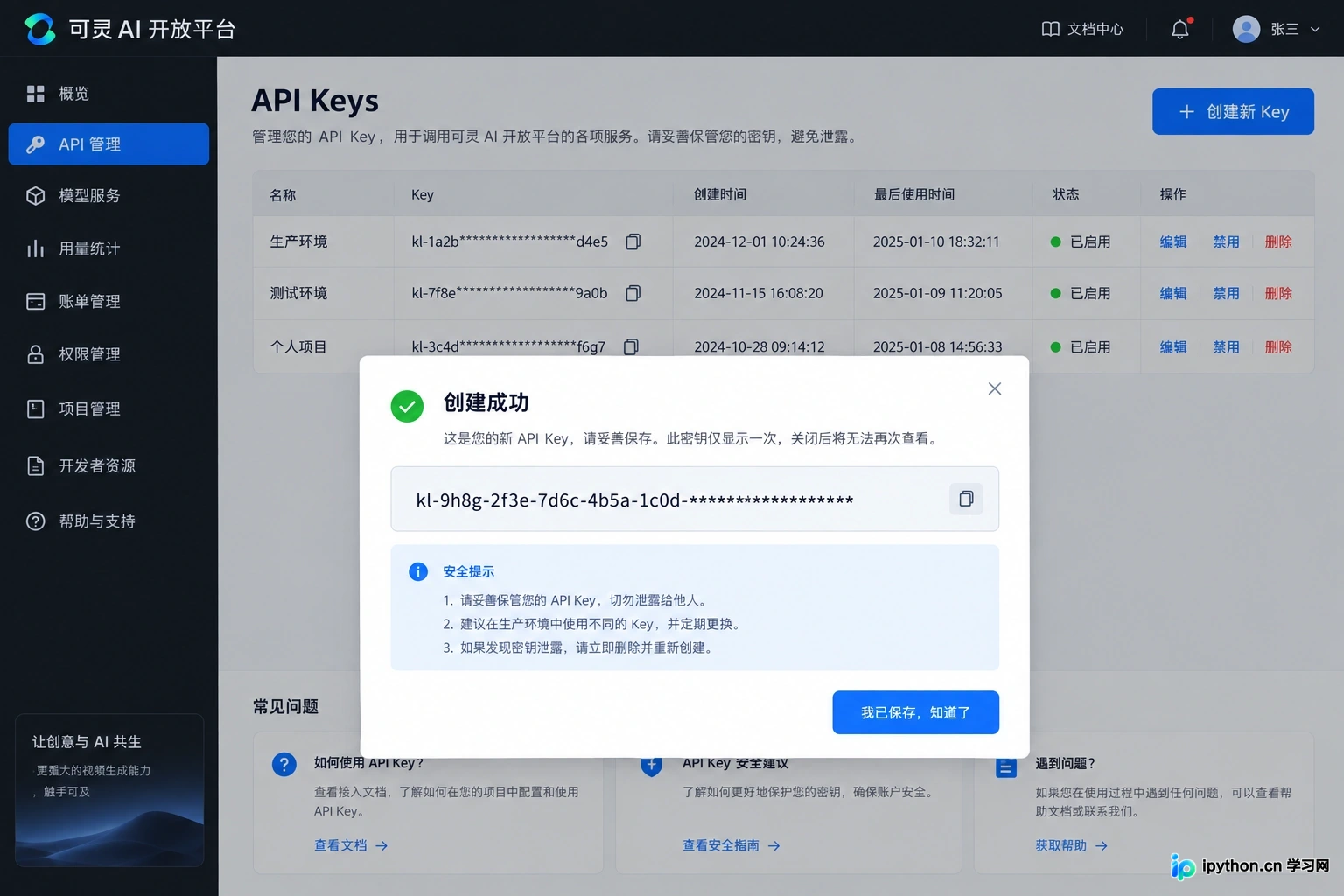This screenshot has width=1344, height=896.
Task: Expand the 张三 account dropdown
Action: coord(1315,29)
